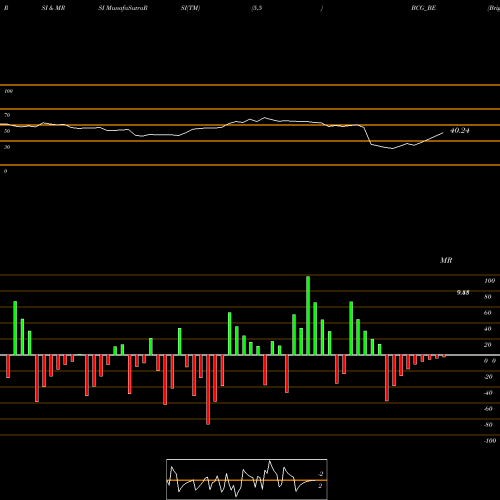500x500 pixels.
Task: Click the SI & MR header text
Action: pos(53,8)
